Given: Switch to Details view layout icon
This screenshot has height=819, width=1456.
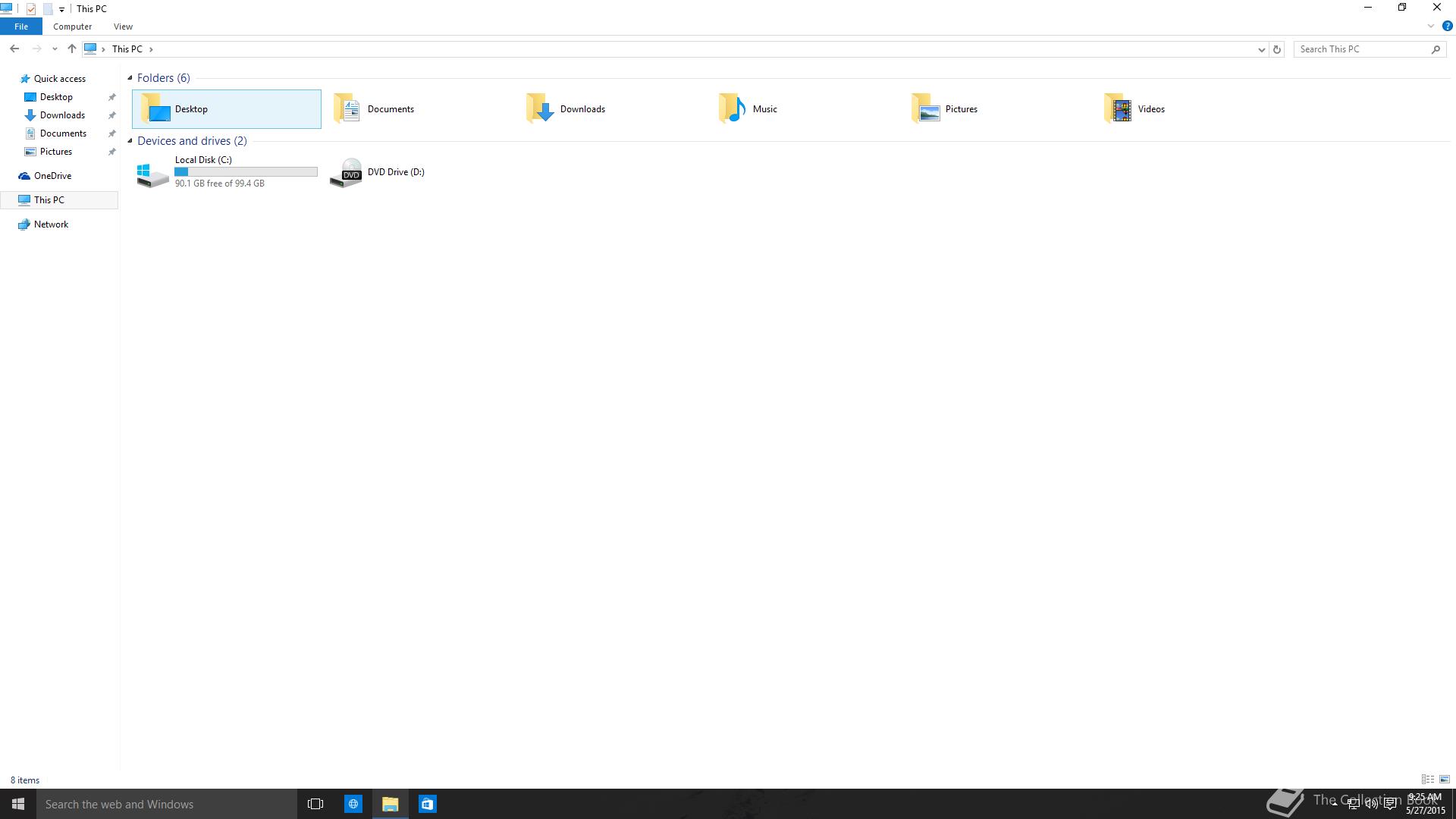Looking at the screenshot, I should tap(1428, 780).
